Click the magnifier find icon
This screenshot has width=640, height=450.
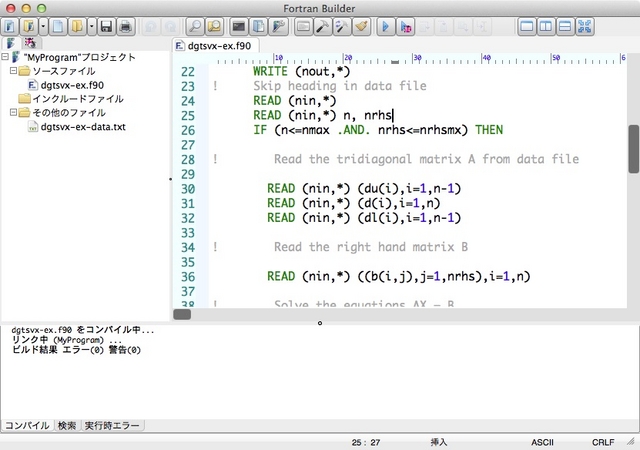pos(195,27)
